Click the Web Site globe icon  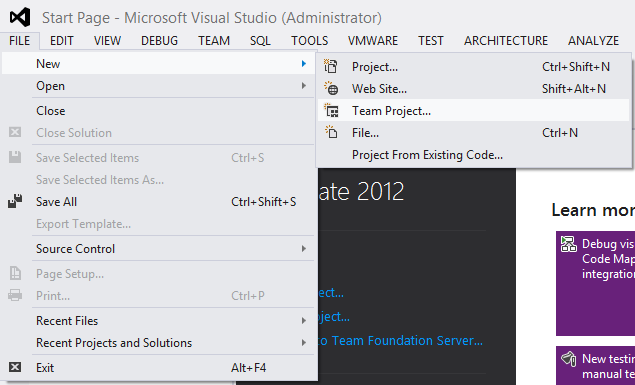(x=331, y=88)
